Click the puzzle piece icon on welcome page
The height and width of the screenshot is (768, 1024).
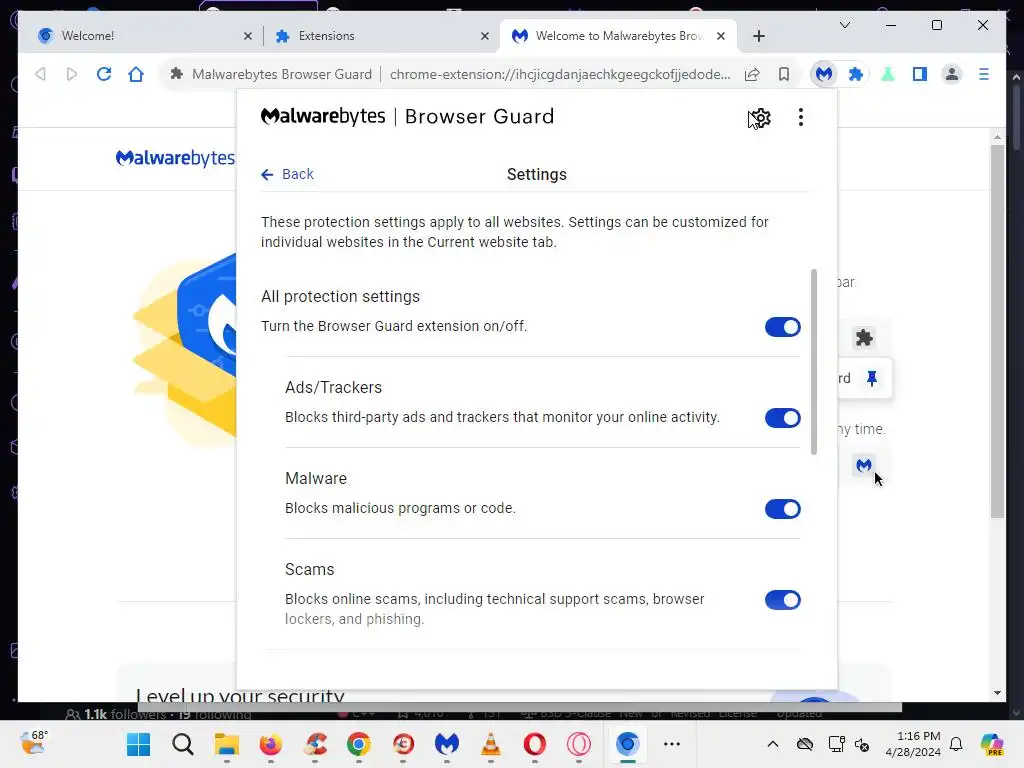pos(864,338)
